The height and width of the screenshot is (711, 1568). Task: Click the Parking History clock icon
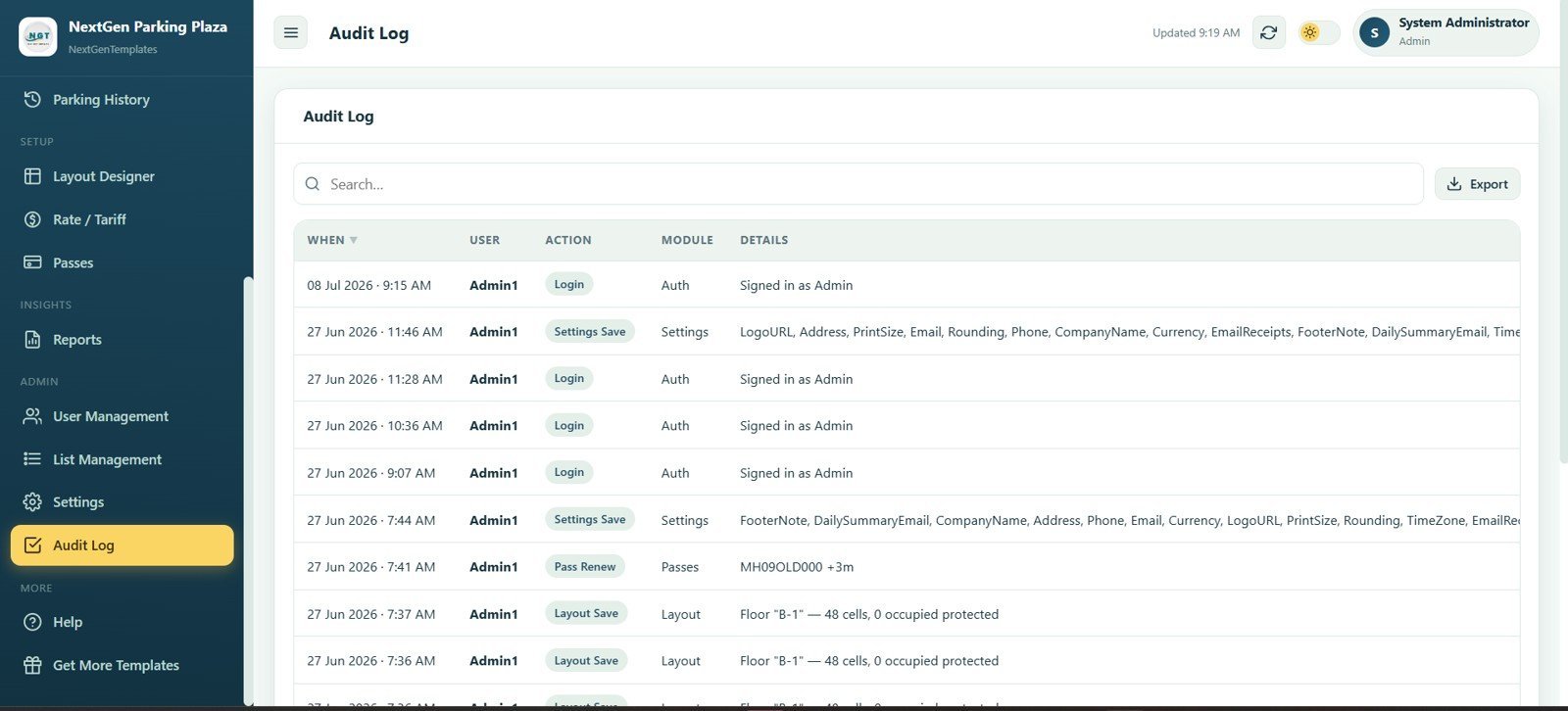point(32,99)
